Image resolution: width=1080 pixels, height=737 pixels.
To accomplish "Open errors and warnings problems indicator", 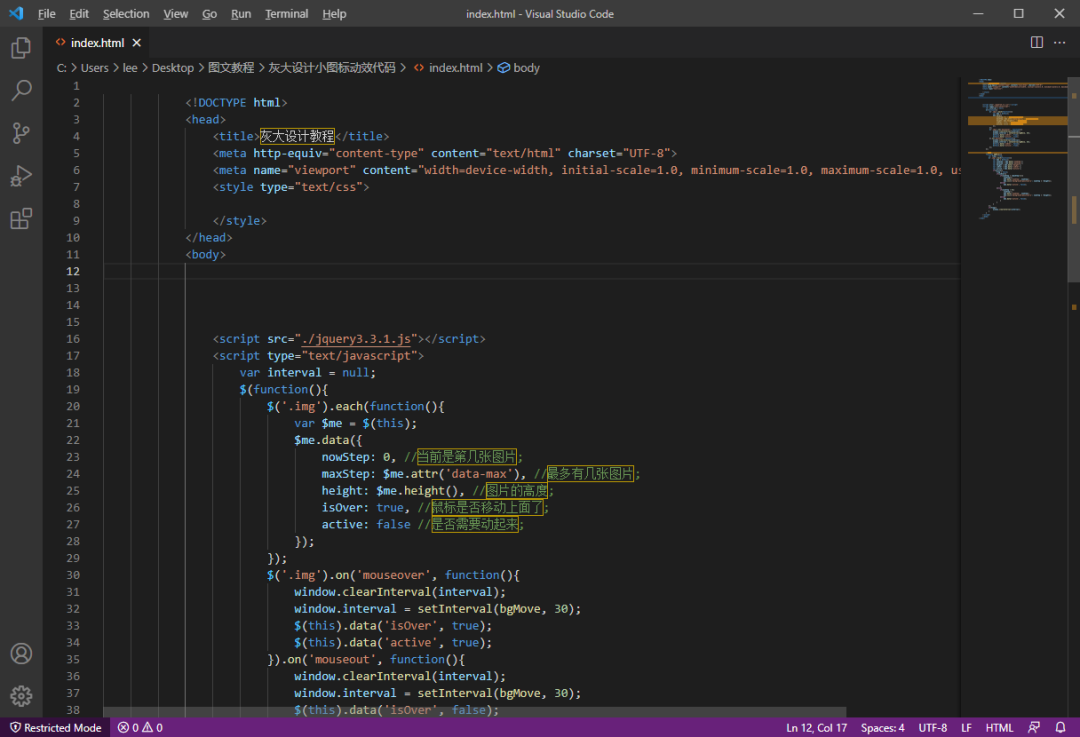I will click(140, 728).
